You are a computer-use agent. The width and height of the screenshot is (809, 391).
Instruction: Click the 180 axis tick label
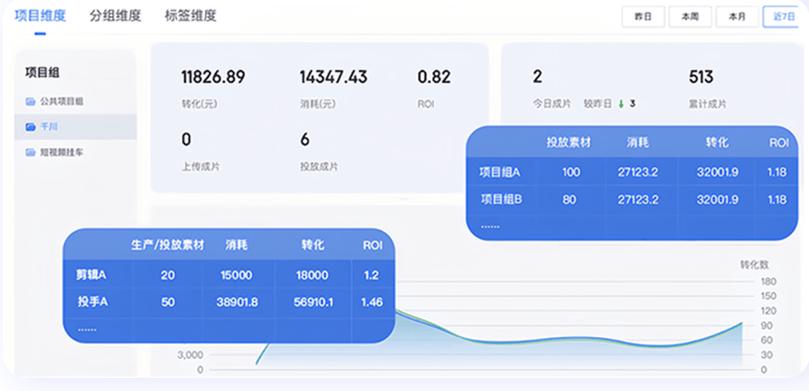pyautogui.click(x=768, y=282)
